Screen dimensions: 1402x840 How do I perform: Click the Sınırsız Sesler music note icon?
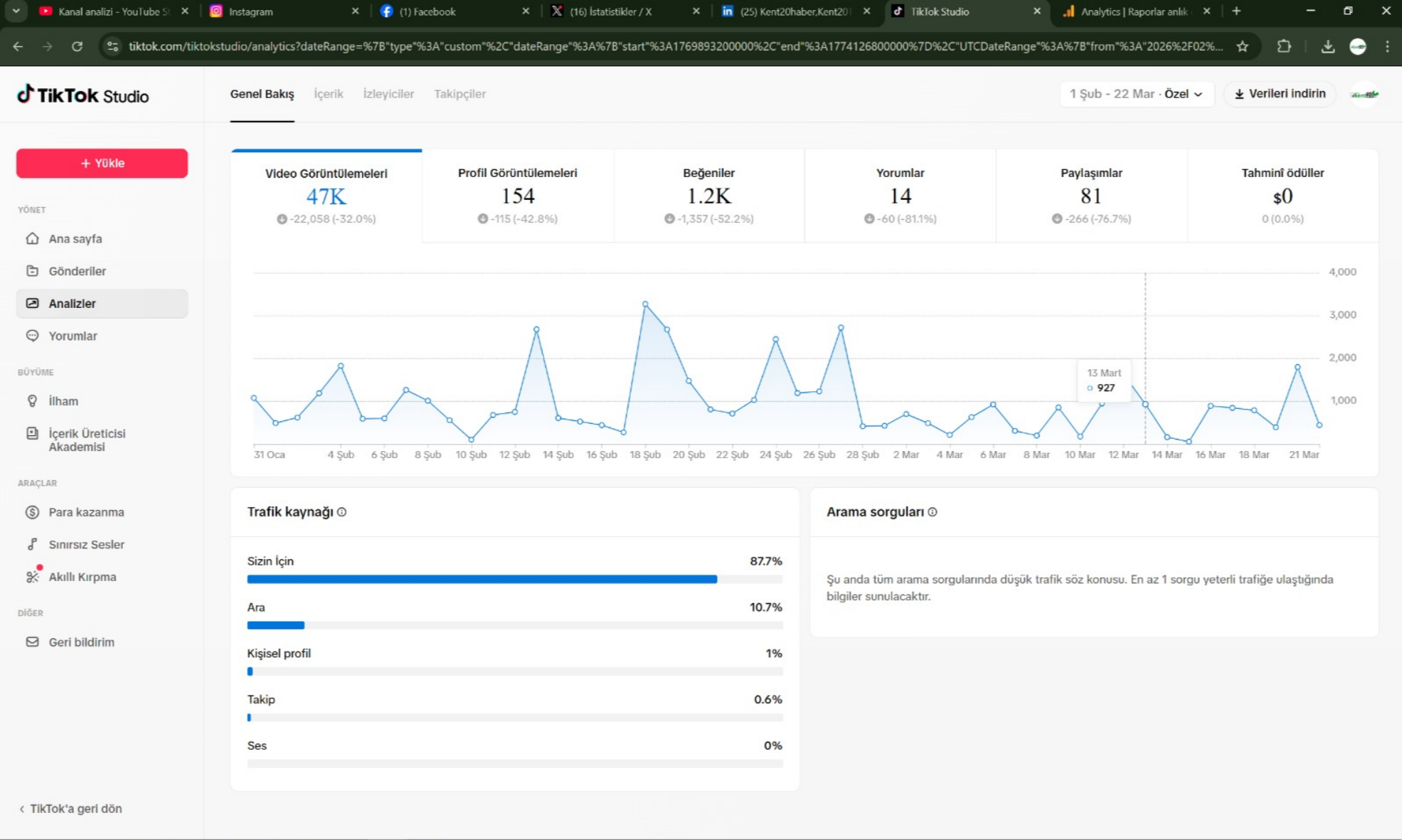tap(32, 544)
